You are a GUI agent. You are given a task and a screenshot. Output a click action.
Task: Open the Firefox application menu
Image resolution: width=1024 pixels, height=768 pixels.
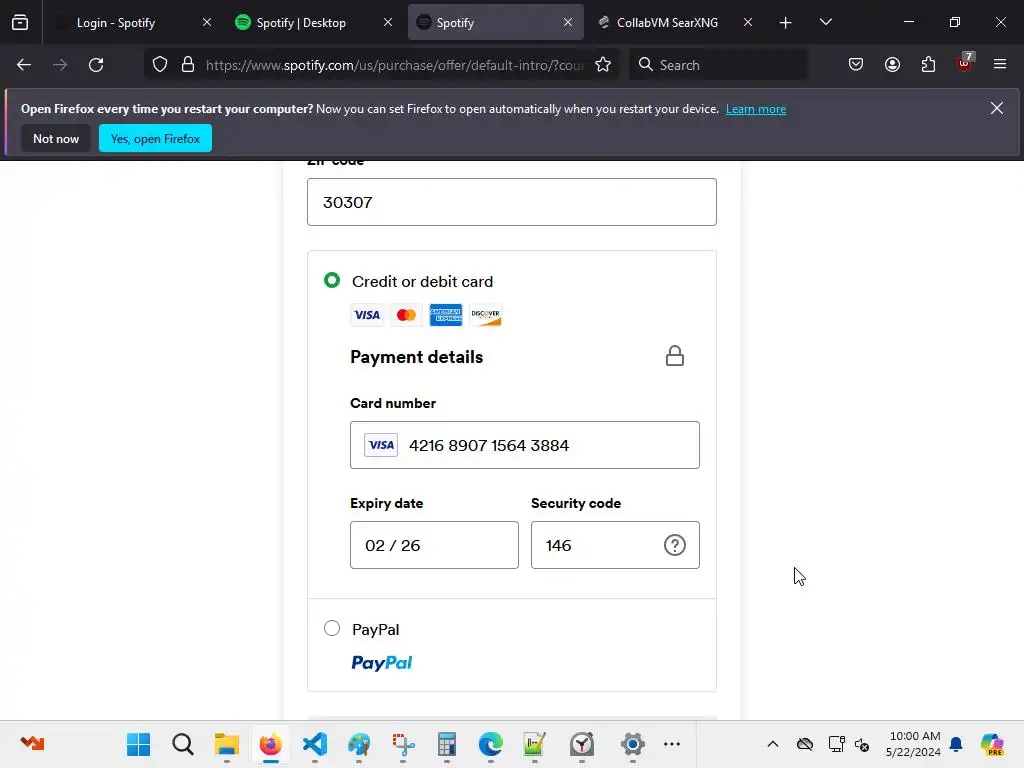[1000, 65]
